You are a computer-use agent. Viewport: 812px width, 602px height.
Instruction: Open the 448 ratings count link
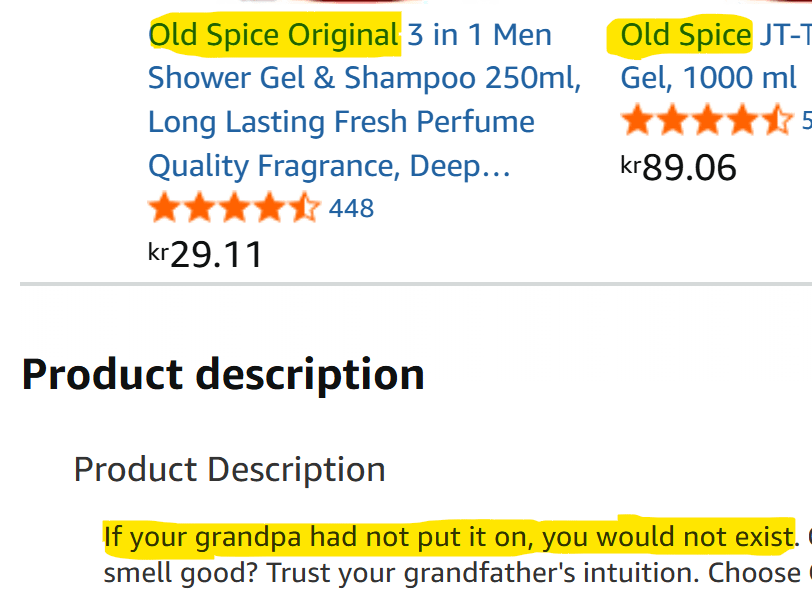(x=351, y=208)
